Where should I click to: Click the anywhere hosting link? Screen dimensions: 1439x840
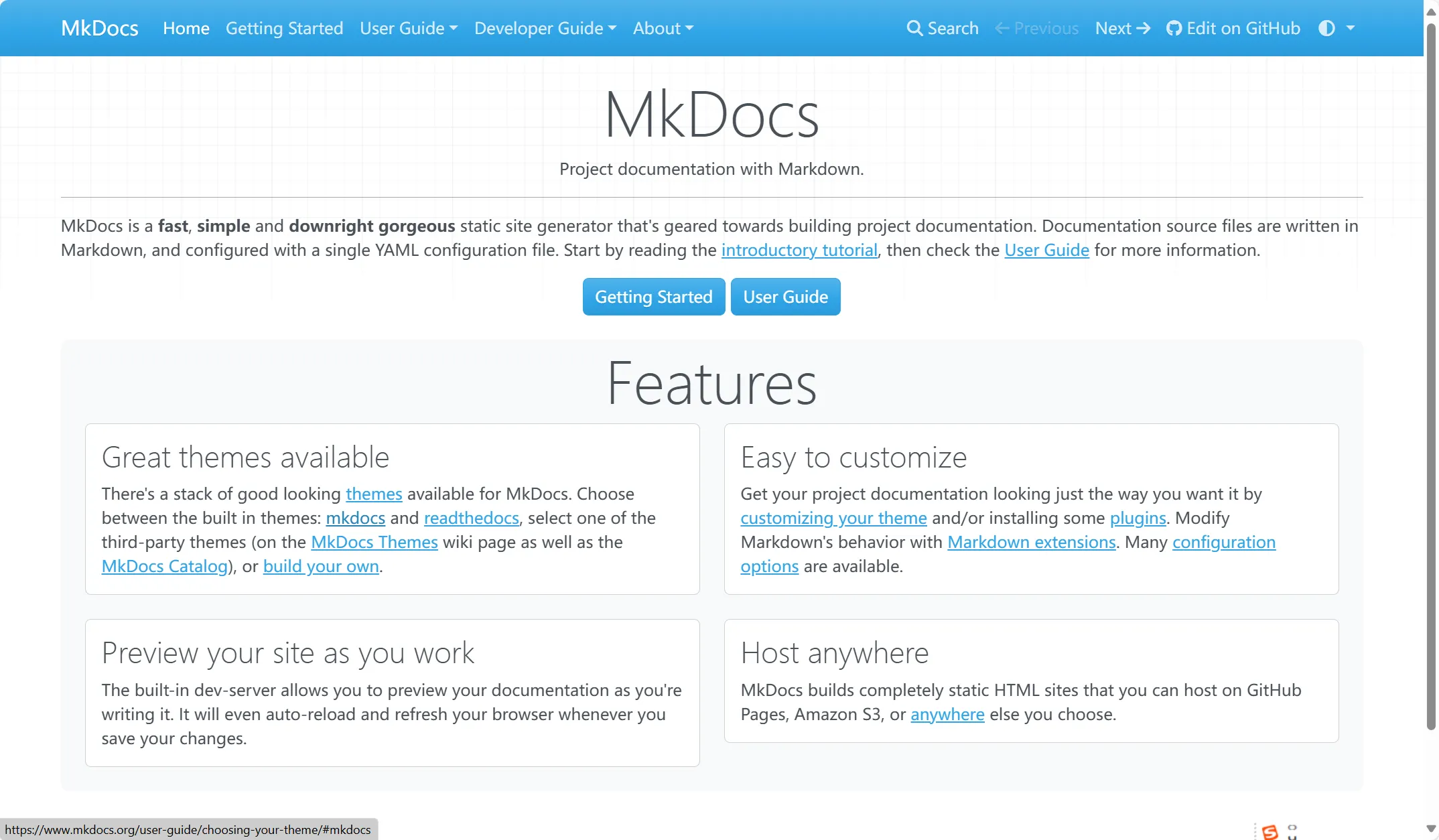point(947,715)
